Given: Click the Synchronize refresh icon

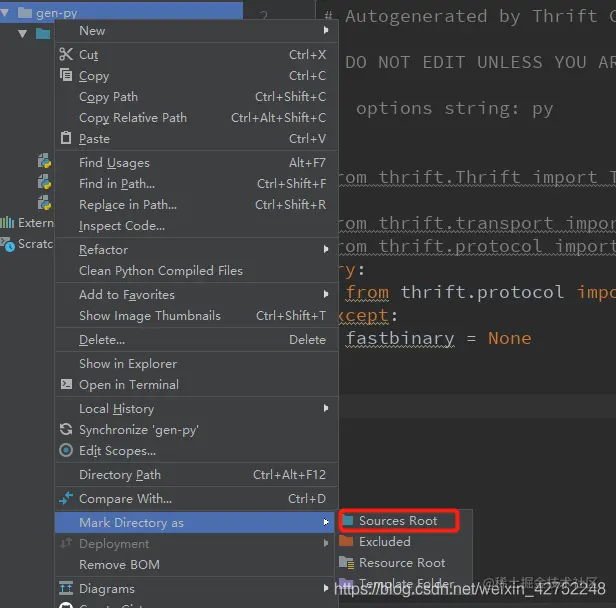Looking at the screenshot, I should 66,429.
